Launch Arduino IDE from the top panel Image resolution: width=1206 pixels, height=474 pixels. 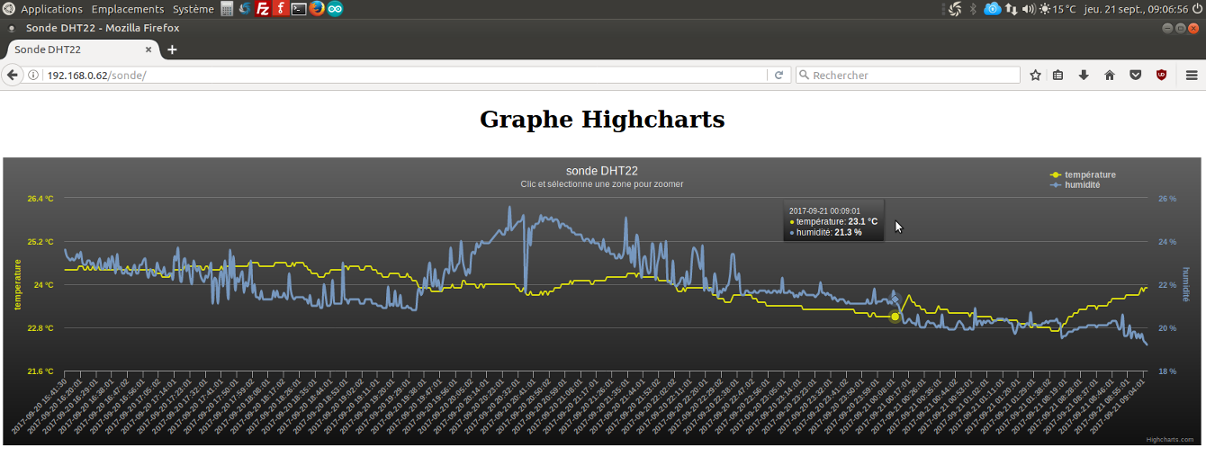335,9
